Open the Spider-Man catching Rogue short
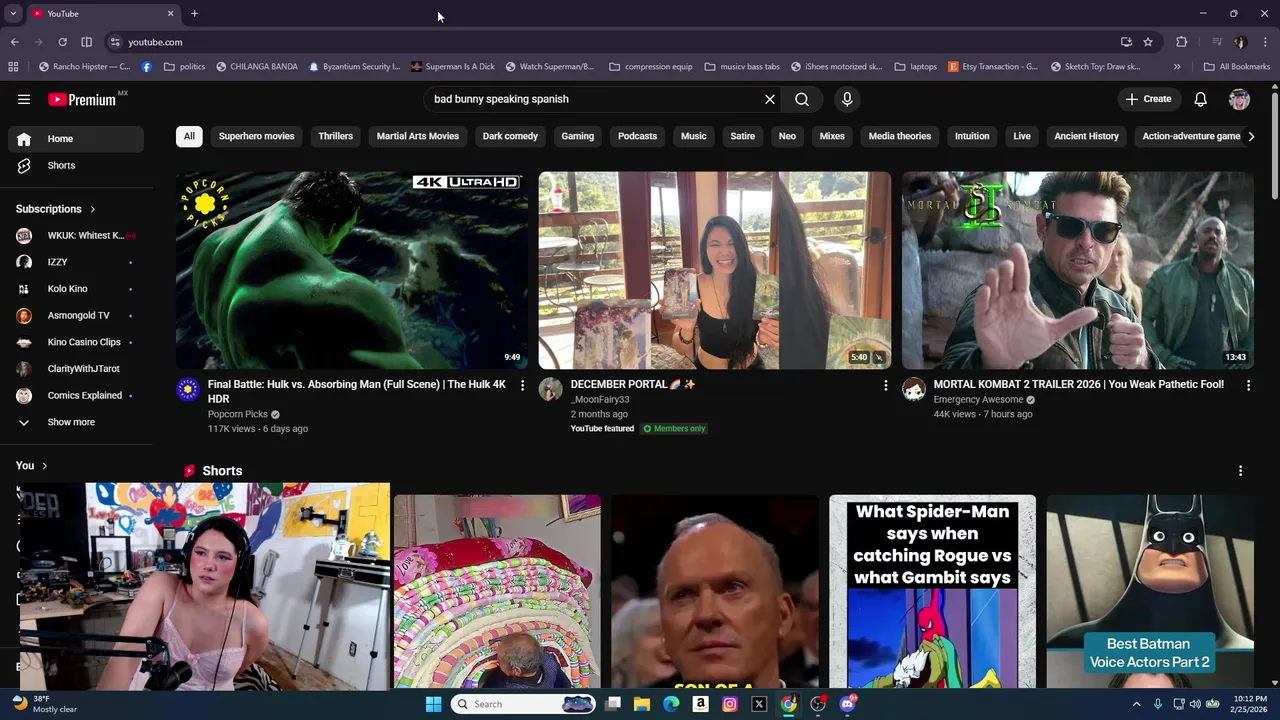 pyautogui.click(x=932, y=591)
